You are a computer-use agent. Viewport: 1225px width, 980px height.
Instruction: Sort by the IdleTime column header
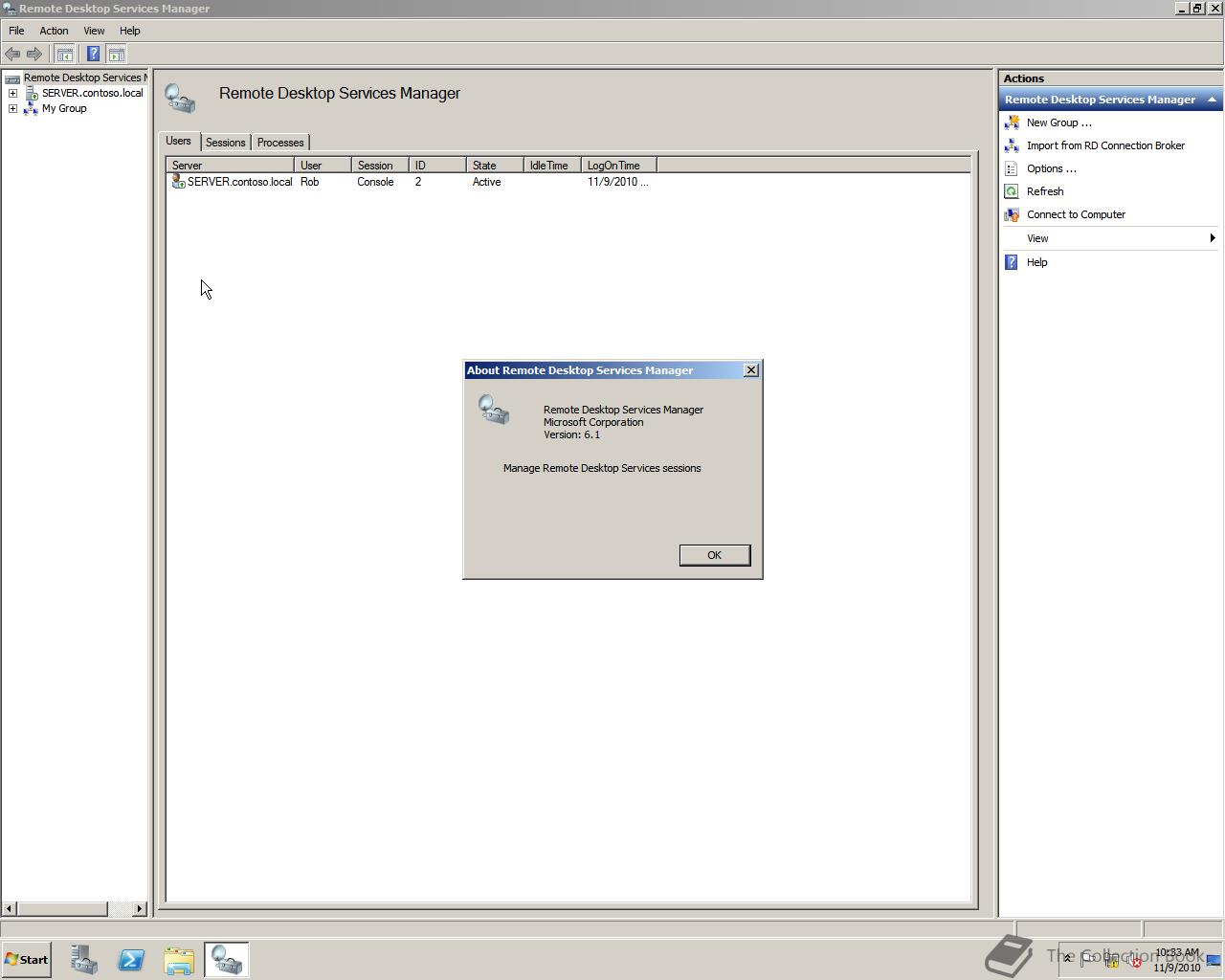click(552, 166)
